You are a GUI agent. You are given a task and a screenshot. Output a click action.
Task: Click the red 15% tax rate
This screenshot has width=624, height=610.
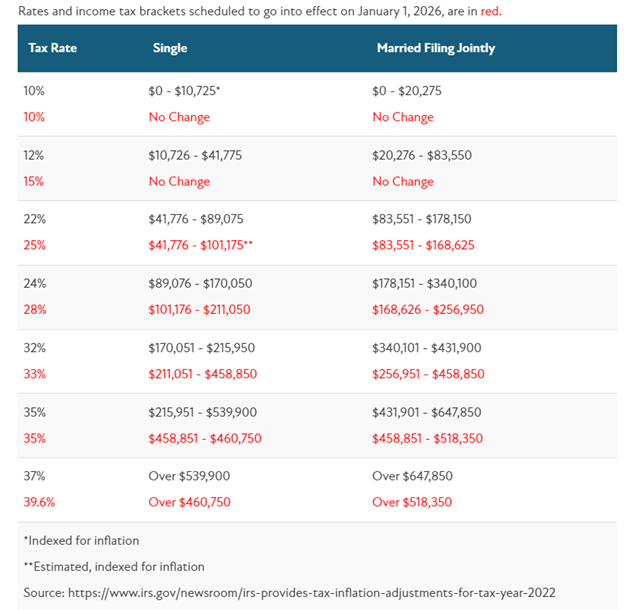(34, 181)
